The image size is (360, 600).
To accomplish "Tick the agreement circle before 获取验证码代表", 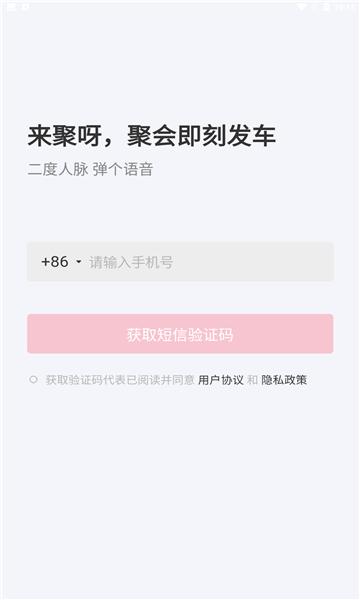I will tap(34, 380).
